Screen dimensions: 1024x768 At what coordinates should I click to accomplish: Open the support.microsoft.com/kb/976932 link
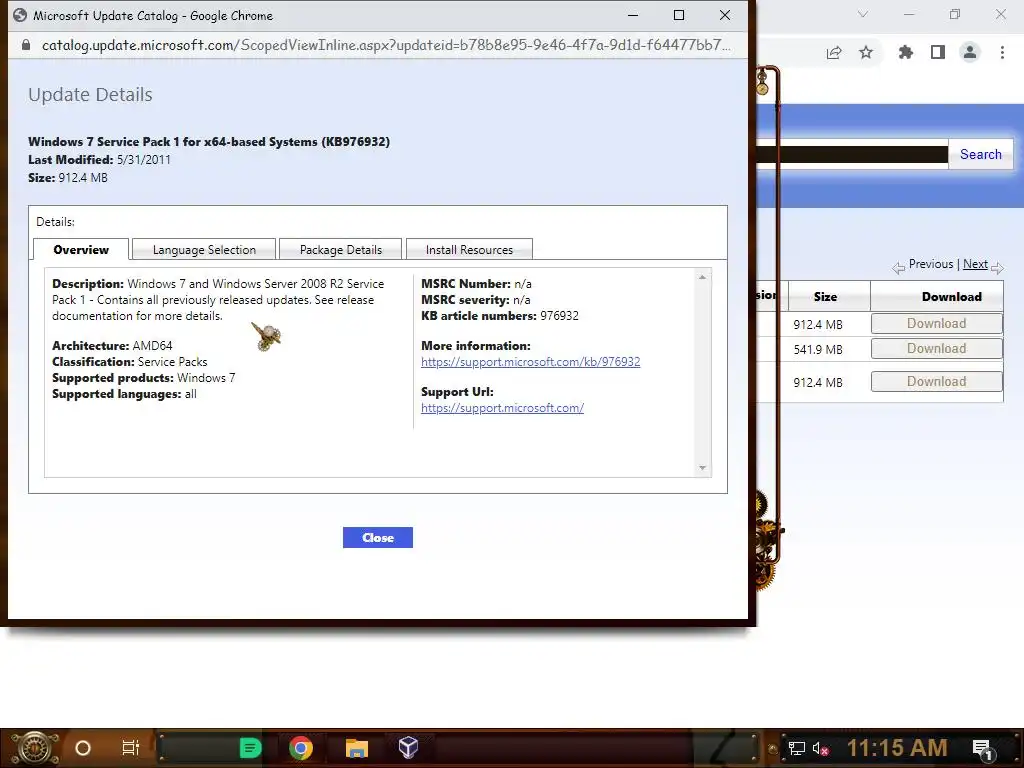[530, 362]
